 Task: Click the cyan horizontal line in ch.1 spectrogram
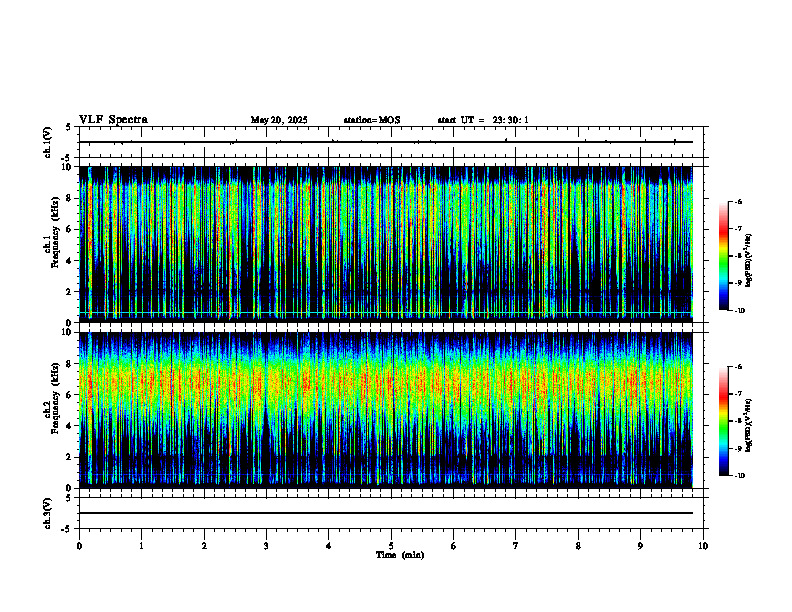385,313
